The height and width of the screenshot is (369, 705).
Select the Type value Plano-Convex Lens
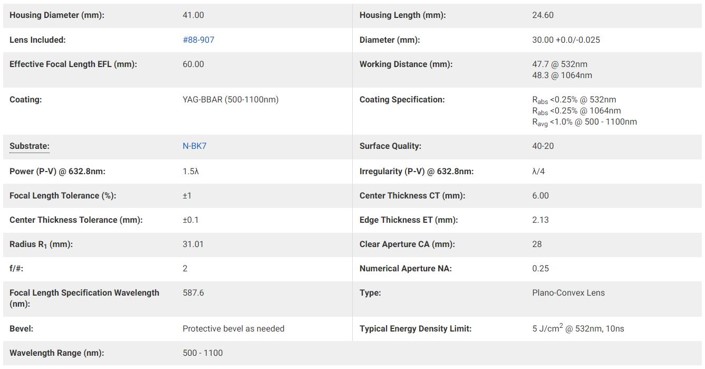(x=568, y=293)
